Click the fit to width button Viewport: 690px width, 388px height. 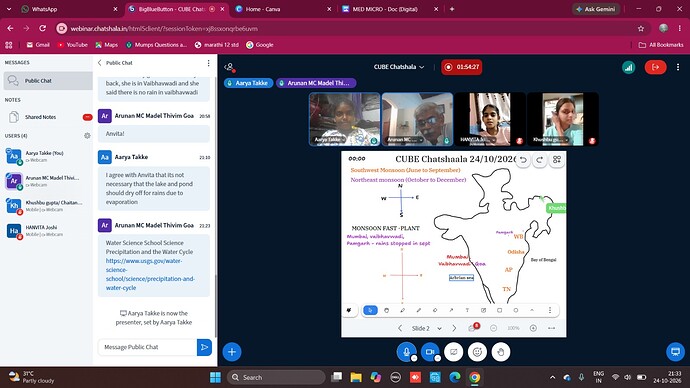pos(551,328)
